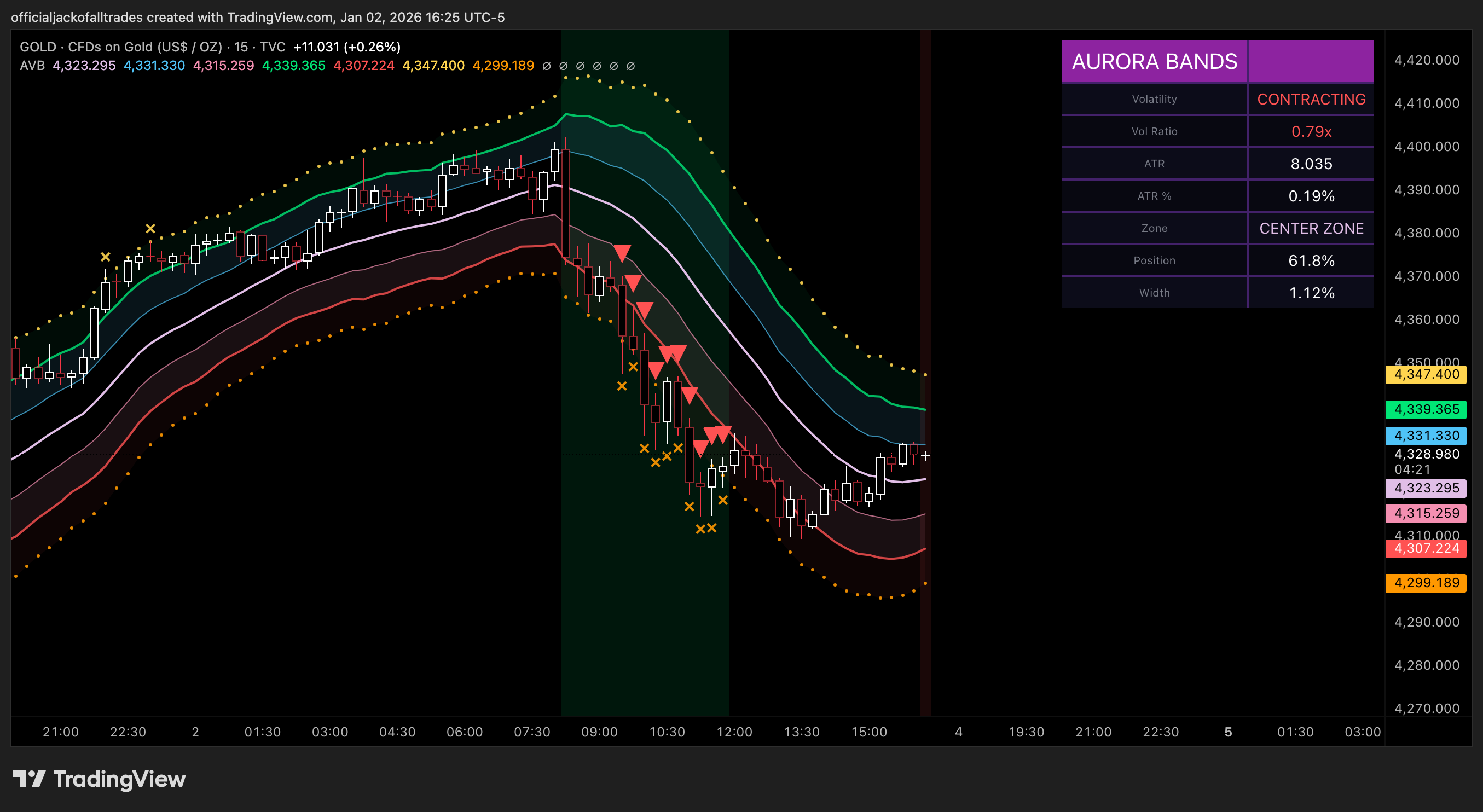Click the 4,420.000 price axis label
The image size is (1483, 812).
[1427, 60]
